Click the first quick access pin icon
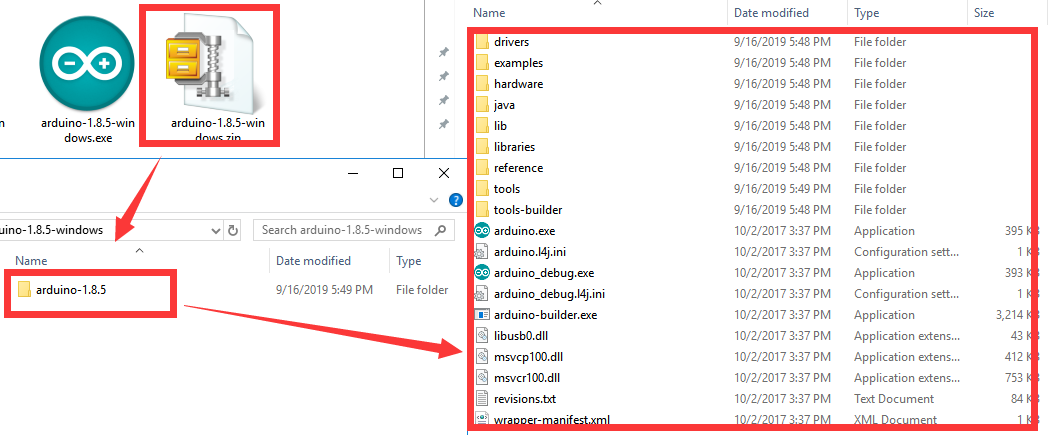Viewport: 1048px width, 435px height. [x=443, y=52]
